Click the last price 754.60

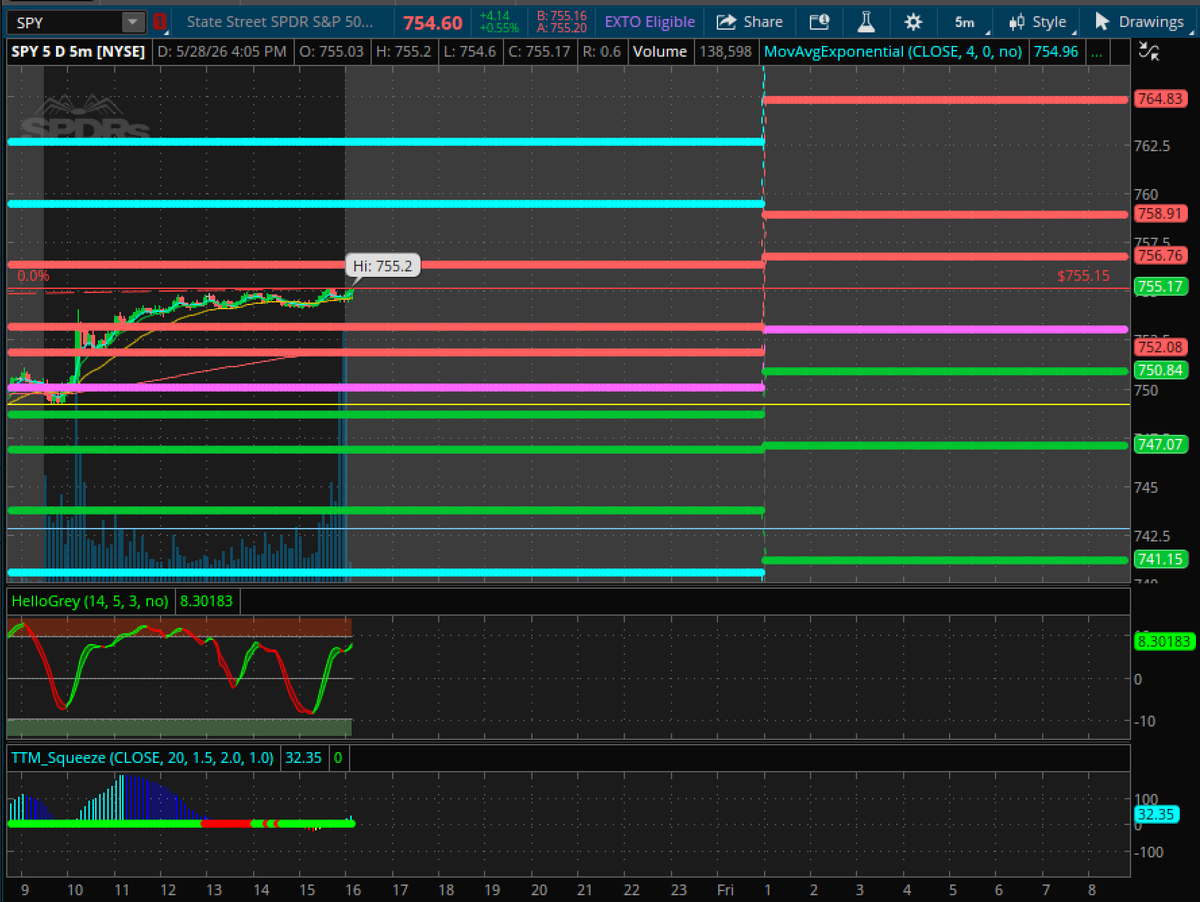click(432, 23)
